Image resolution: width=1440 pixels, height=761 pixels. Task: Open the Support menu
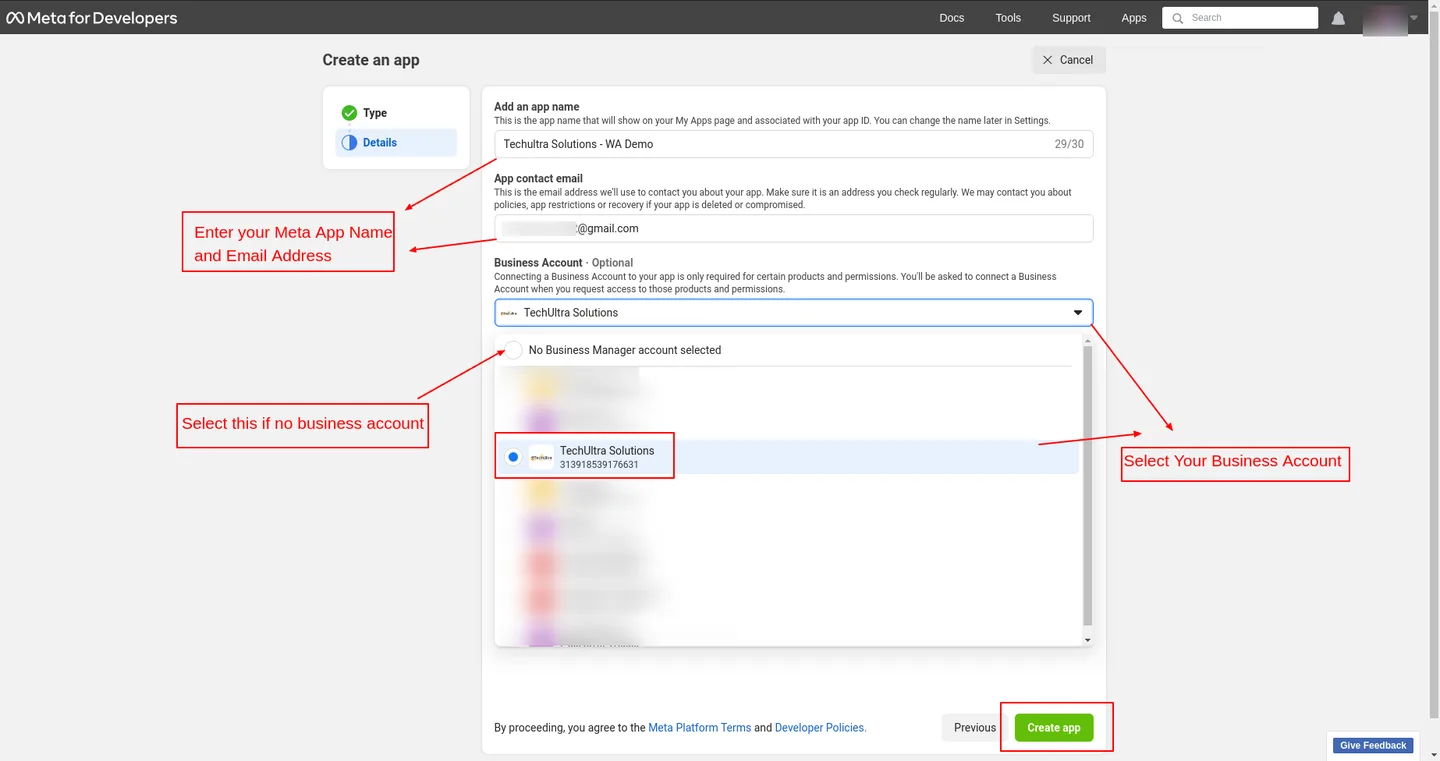tap(1071, 18)
